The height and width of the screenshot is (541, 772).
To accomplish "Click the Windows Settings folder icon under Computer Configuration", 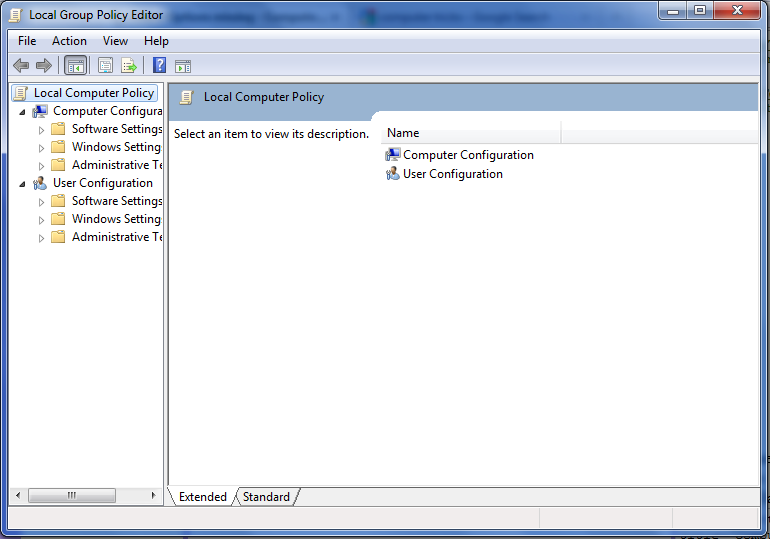I will pyautogui.click(x=58, y=147).
